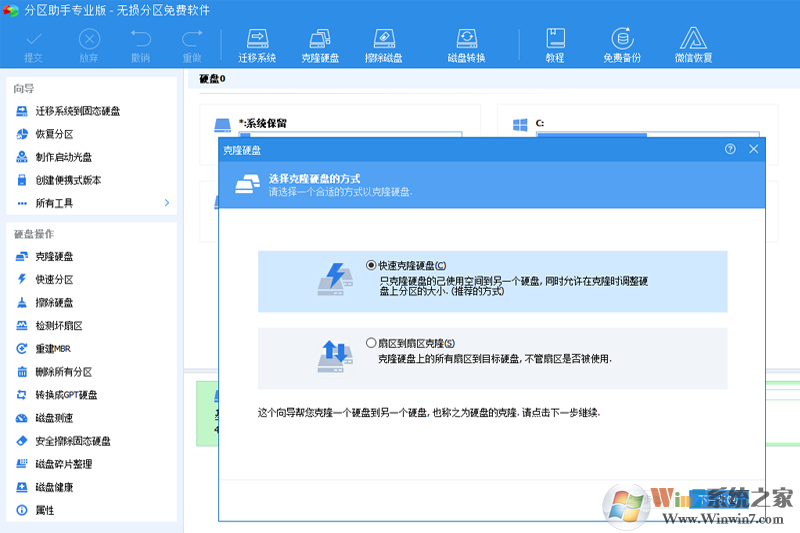Click the 重做 (redo) toolbar icon
800x533 pixels.
[x=192, y=46]
